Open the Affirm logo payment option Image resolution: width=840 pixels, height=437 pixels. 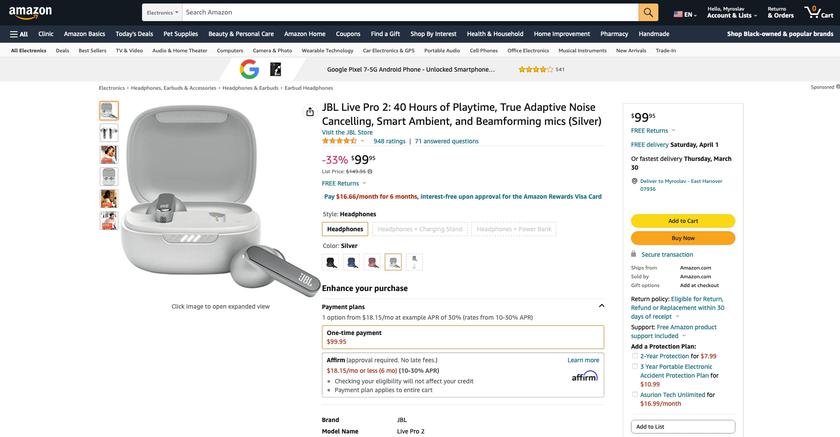click(x=585, y=376)
